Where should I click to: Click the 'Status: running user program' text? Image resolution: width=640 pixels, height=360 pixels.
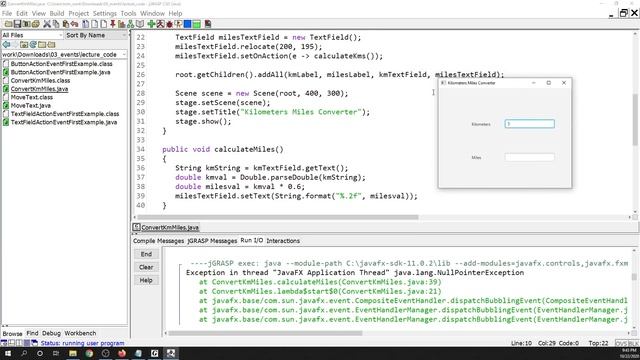click(x=82, y=343)
